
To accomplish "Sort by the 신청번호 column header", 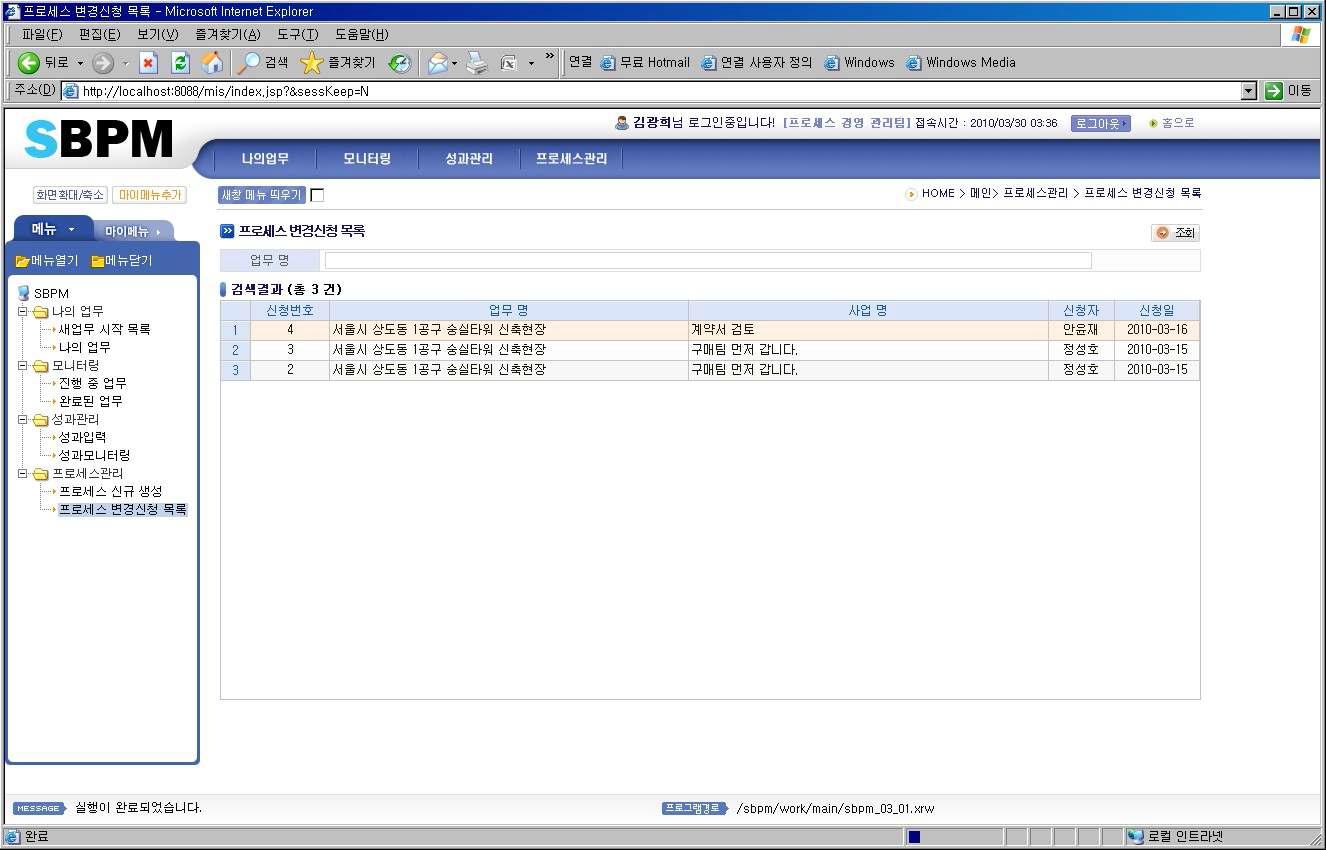I will pos(290,310).
